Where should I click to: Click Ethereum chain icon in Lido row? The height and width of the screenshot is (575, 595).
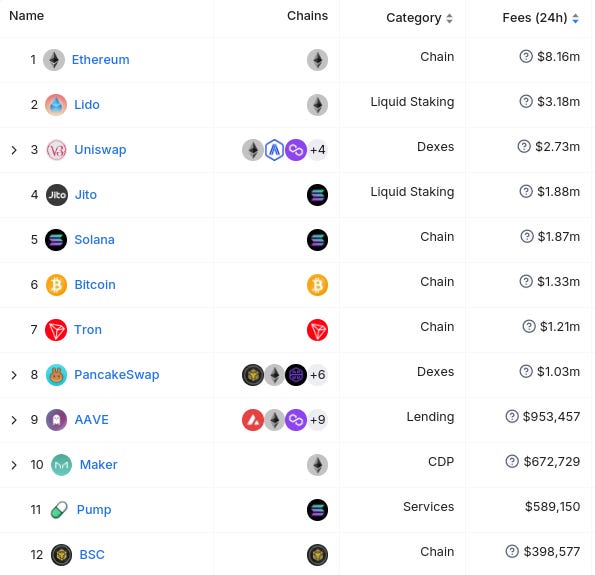coord(317,105)
